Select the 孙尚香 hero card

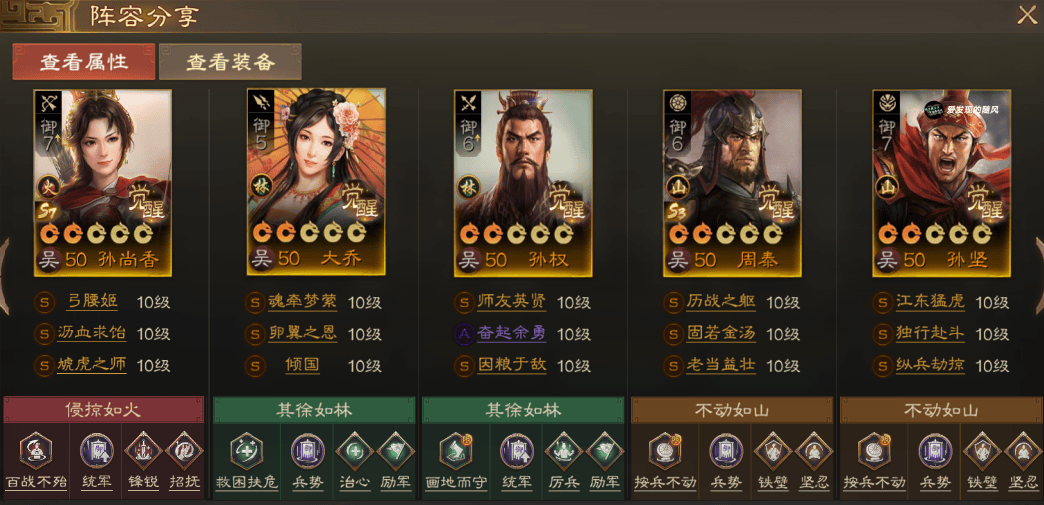tap(103, 183)
